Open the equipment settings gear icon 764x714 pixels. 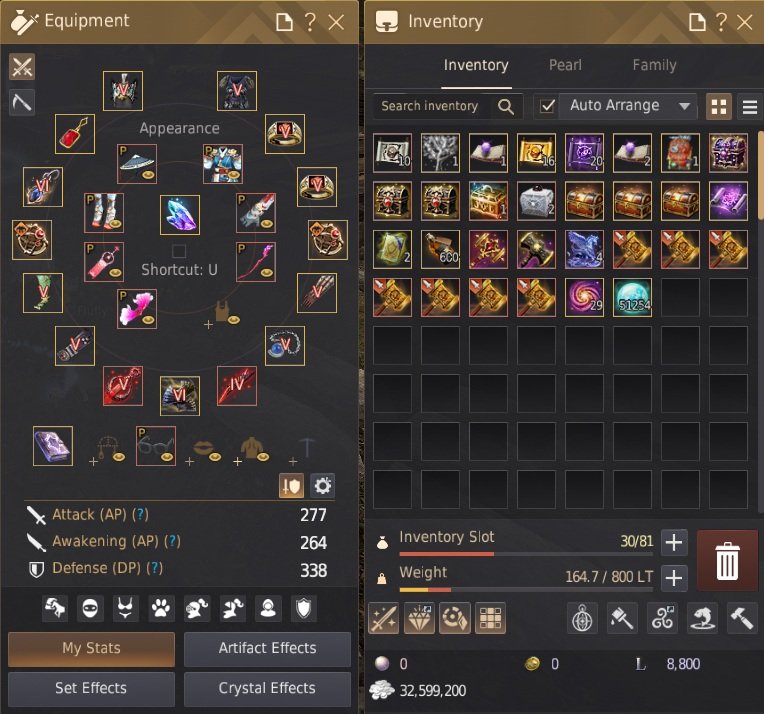[322, 485]
